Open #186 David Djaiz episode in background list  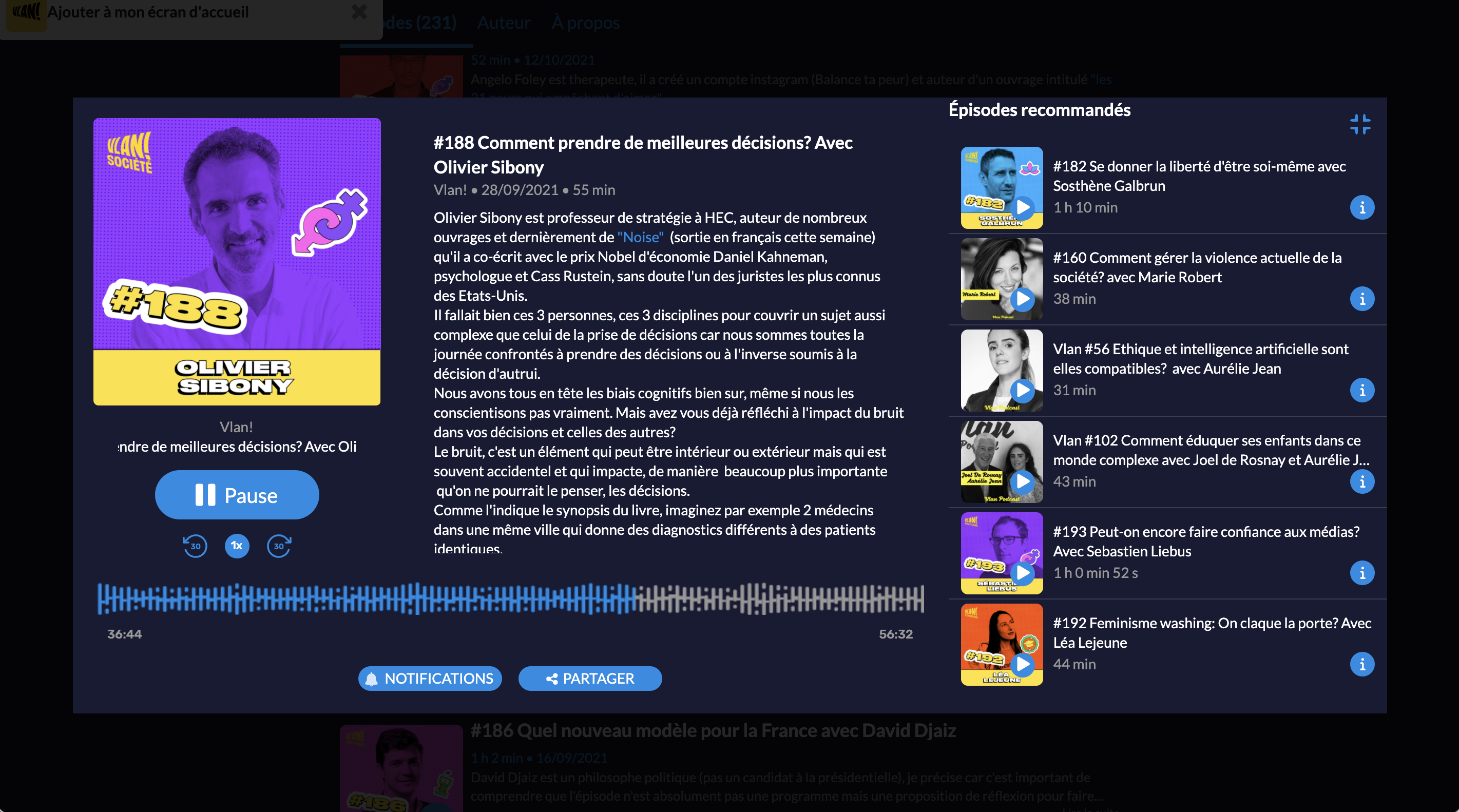coord(713,730)
